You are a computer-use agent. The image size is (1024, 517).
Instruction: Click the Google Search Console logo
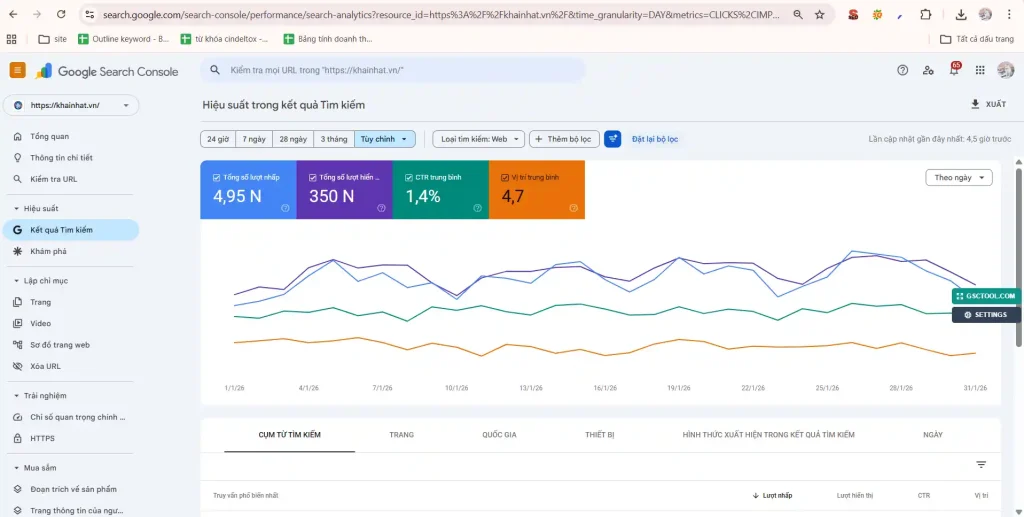coord(107,71)
